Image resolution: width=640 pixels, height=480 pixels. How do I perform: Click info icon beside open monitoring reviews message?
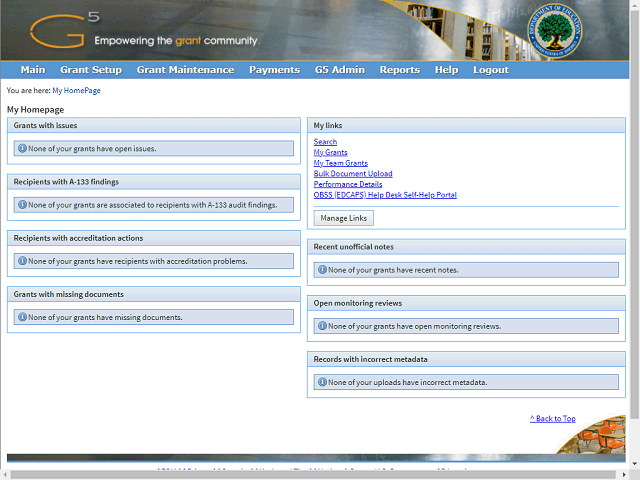tap(322, 326)
